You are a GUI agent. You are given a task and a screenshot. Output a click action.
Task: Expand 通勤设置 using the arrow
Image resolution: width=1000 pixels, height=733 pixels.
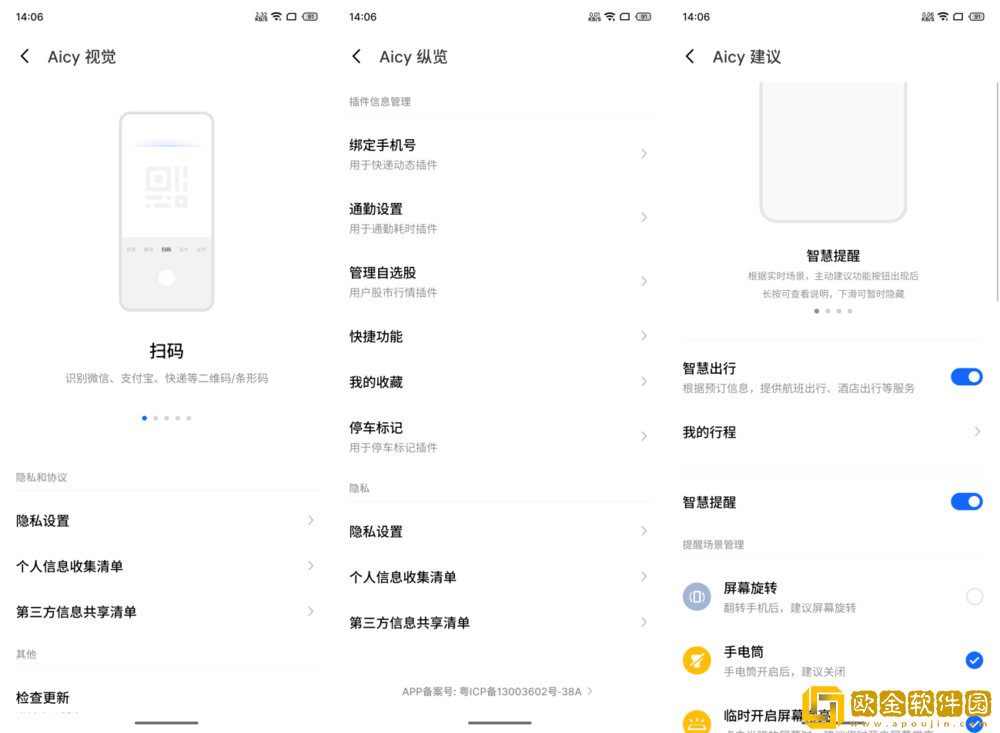click(x=644, y=218)
